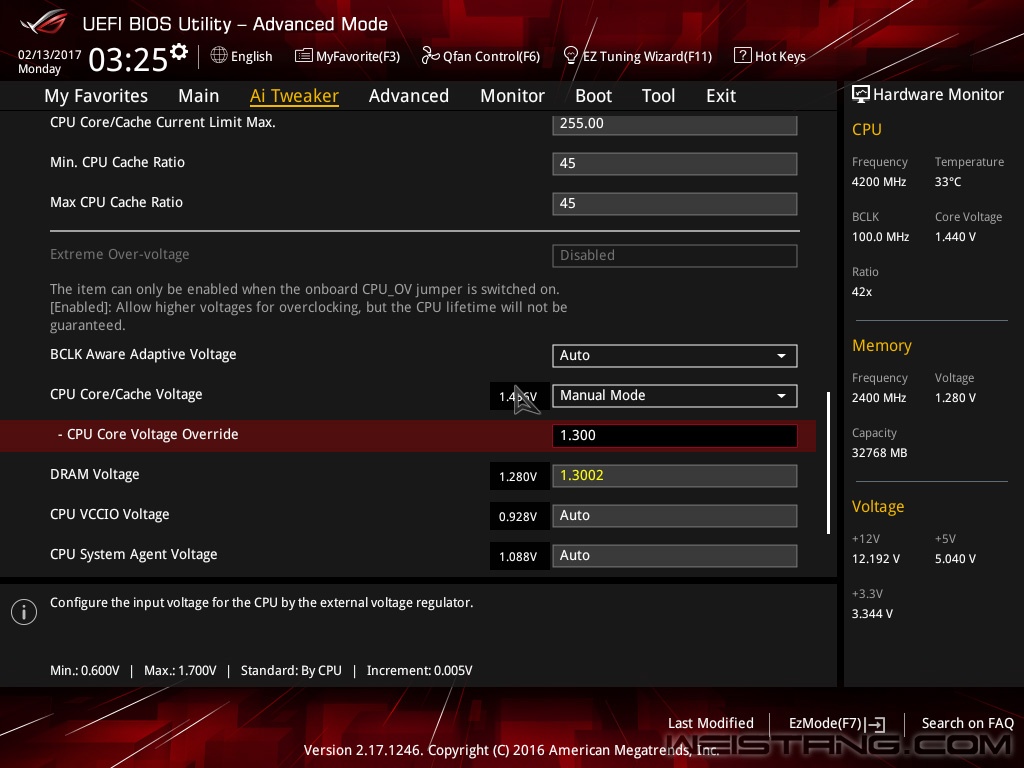Click the Hardware Monitor icon
Screen dimensions: 1024x768
pos(861,94)
